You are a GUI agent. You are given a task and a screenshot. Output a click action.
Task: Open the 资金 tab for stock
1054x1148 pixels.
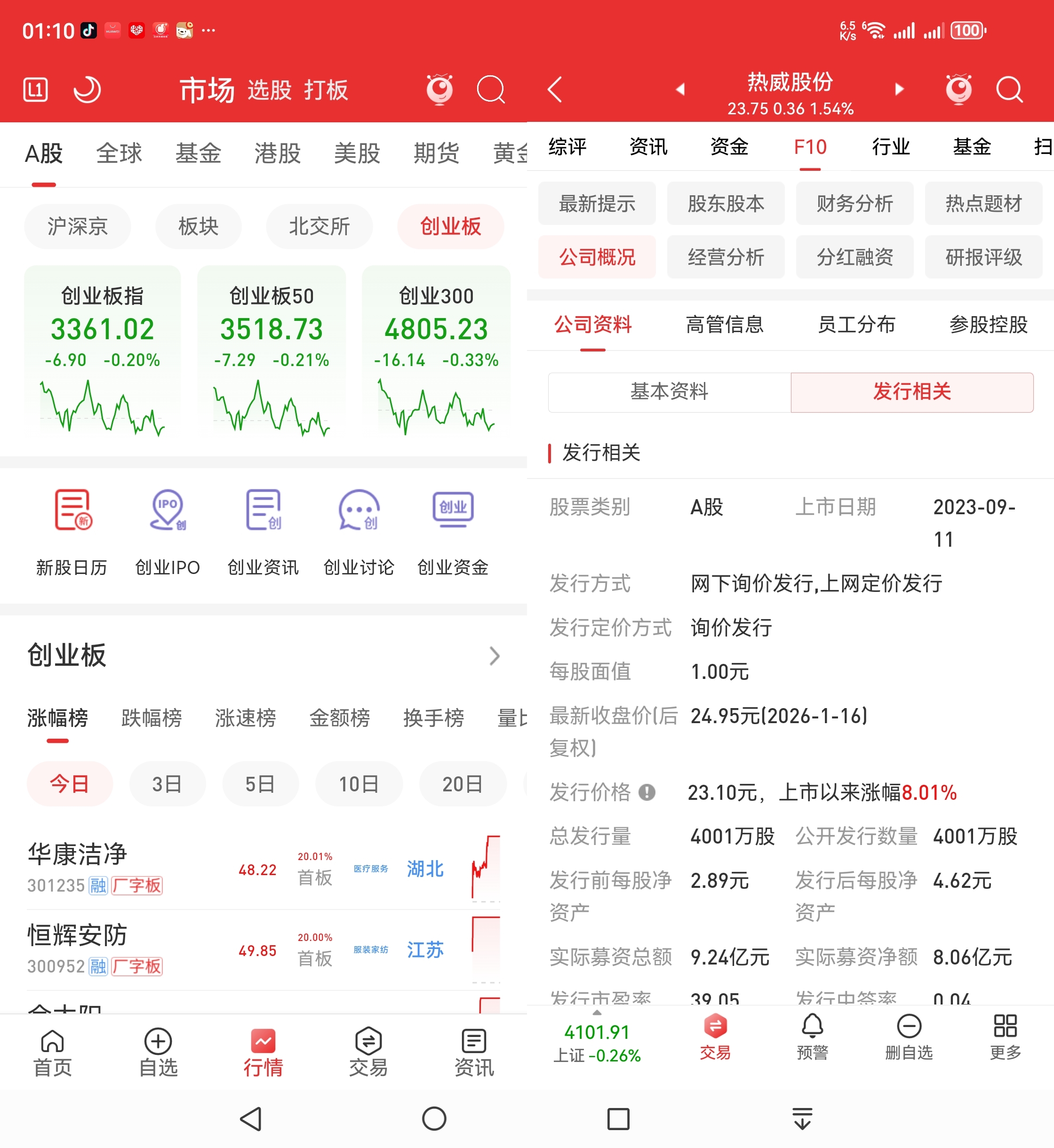click(729, 147)
